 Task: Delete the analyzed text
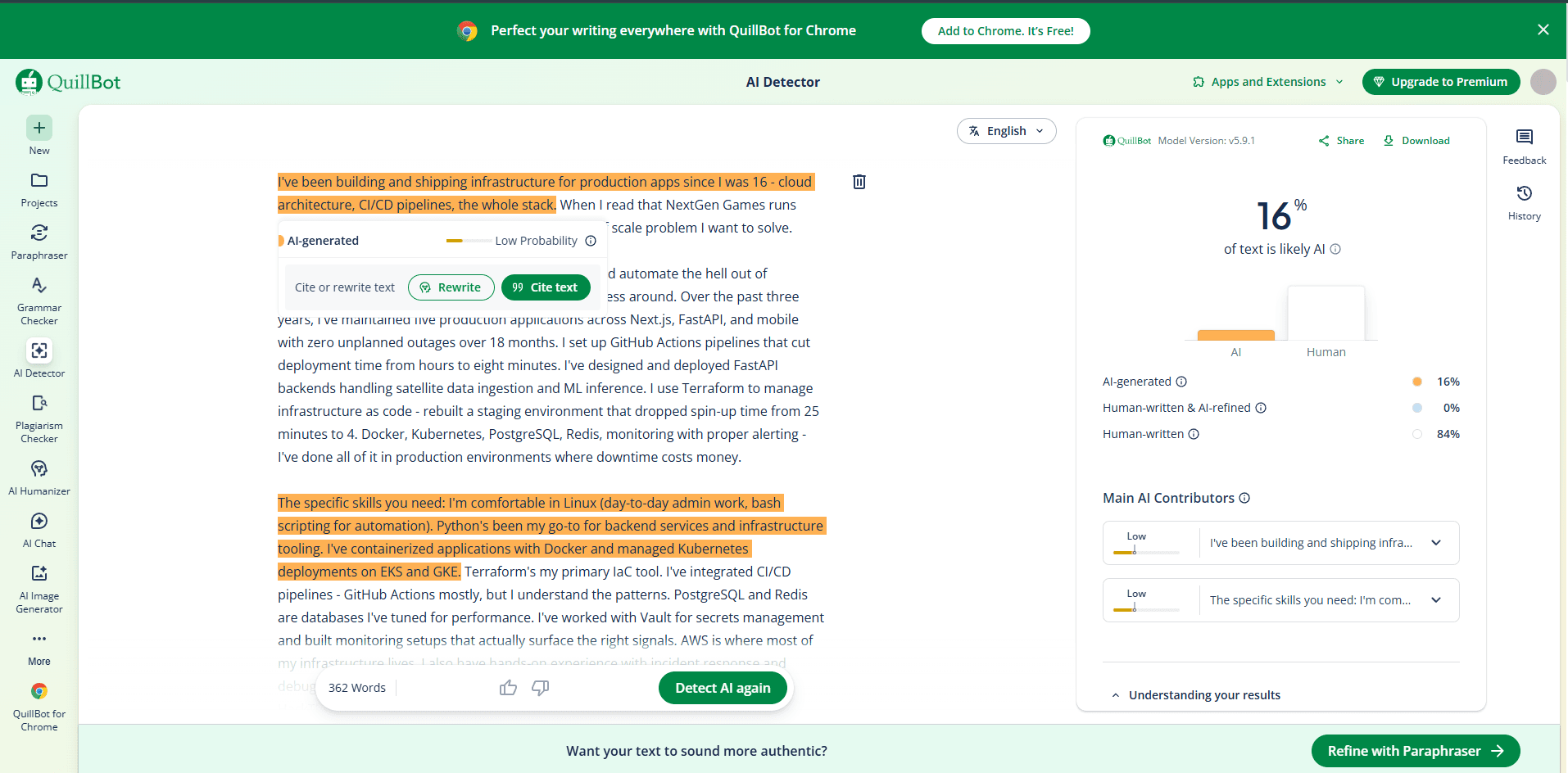coord(858,181)
